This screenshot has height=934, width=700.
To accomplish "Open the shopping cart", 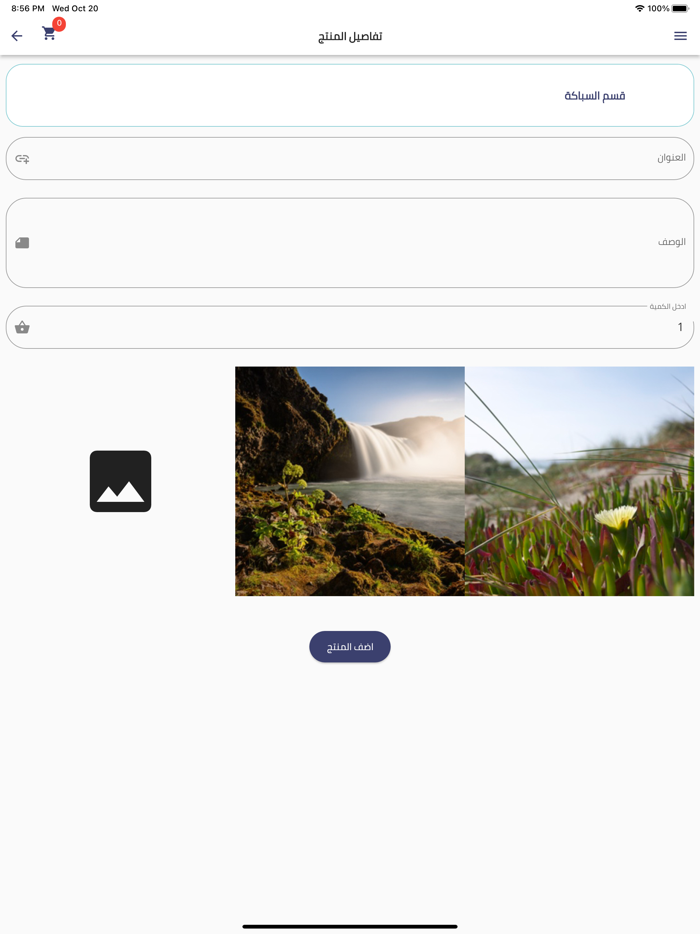I will (x=49, y=34).
